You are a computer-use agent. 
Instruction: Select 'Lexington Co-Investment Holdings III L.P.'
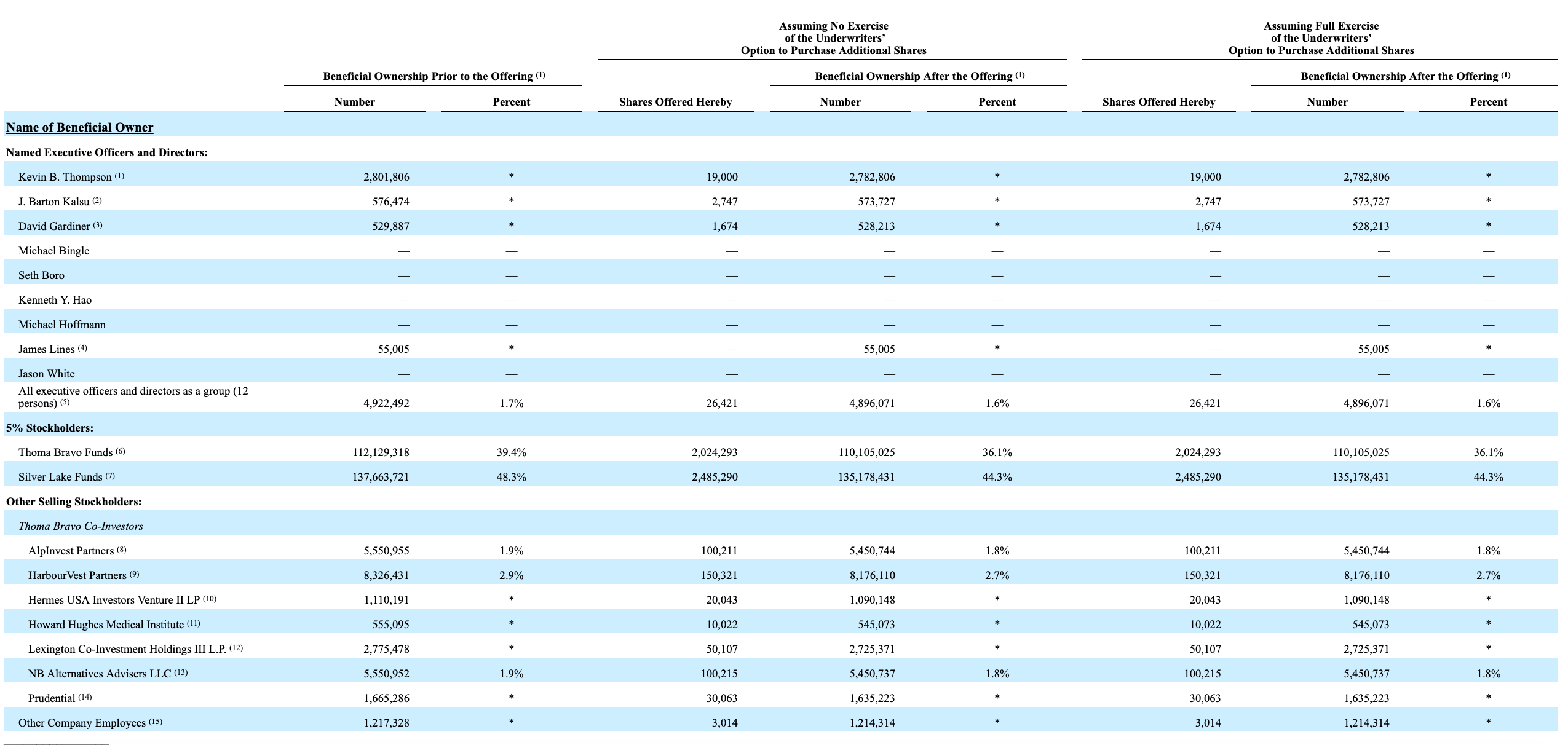pos(127,649)
